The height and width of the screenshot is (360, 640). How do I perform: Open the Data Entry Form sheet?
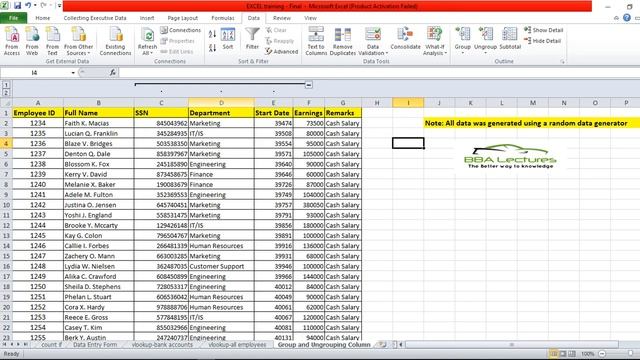pos(95,344)
